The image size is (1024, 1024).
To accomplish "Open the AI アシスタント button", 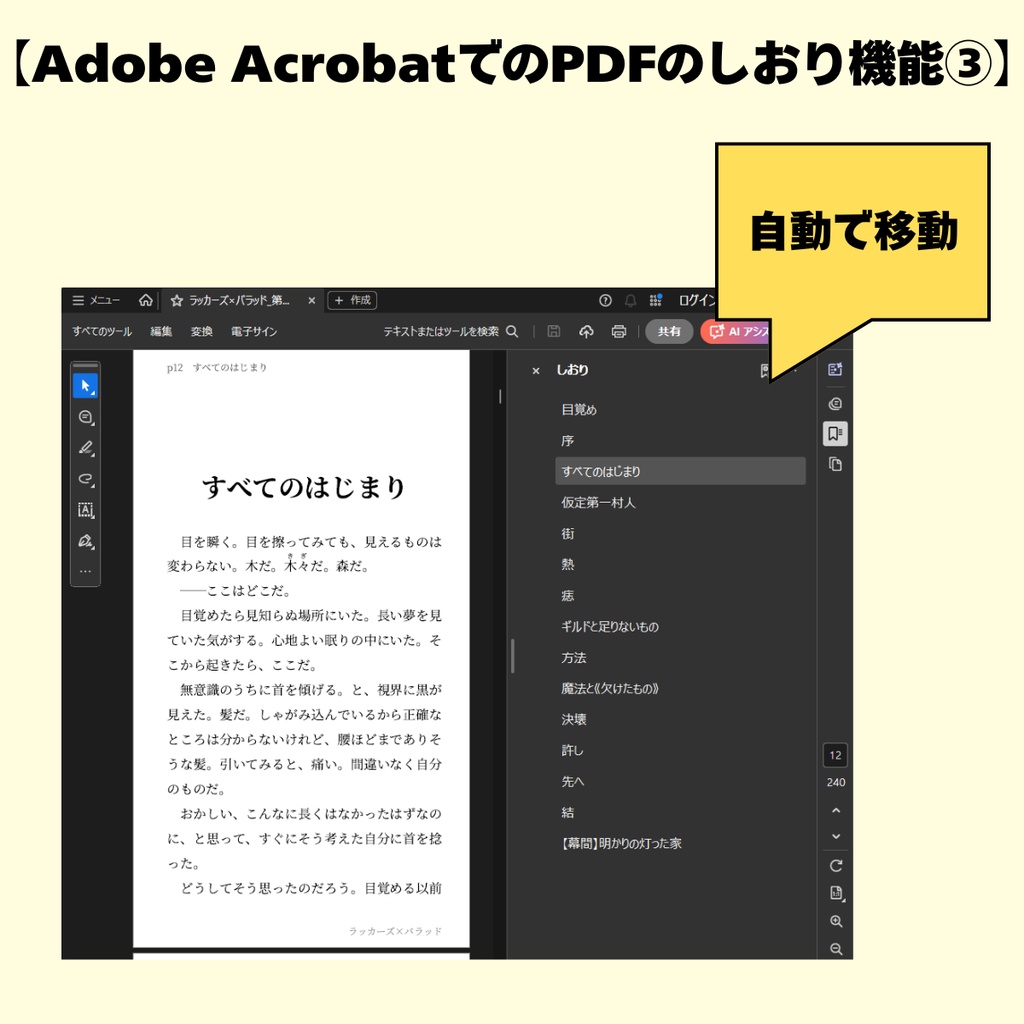I will click(736, 332).
